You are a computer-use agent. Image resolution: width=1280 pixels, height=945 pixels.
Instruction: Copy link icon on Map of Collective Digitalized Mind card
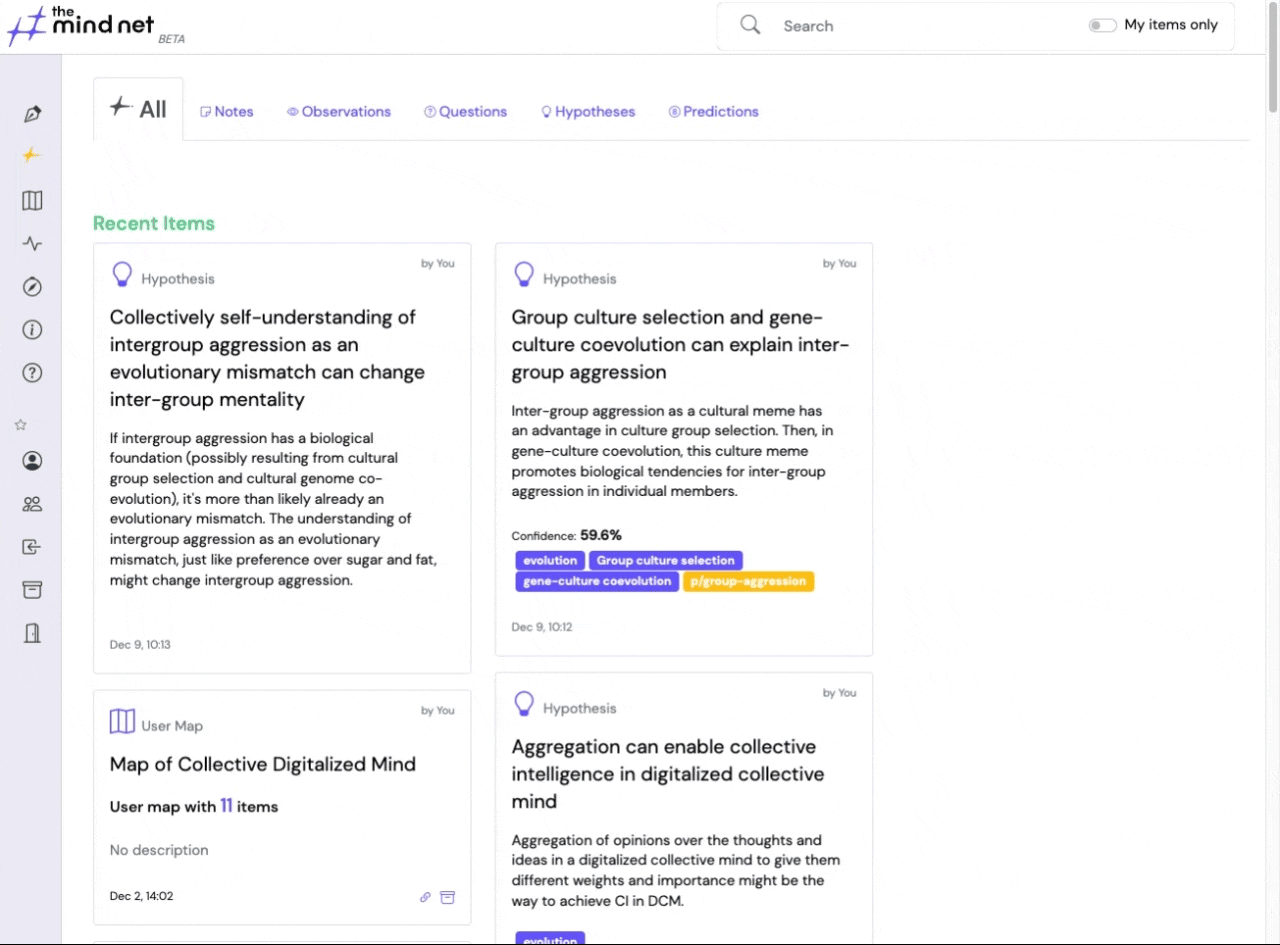tap(425, 897)
